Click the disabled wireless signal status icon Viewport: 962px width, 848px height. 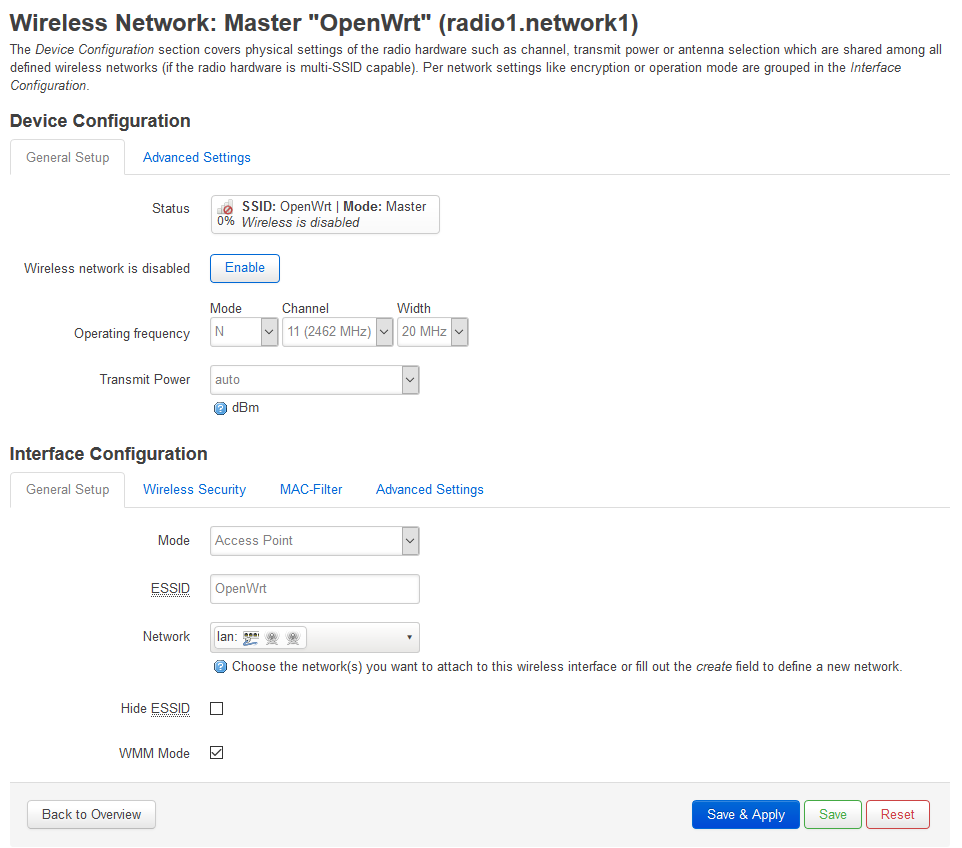(226, 207)
